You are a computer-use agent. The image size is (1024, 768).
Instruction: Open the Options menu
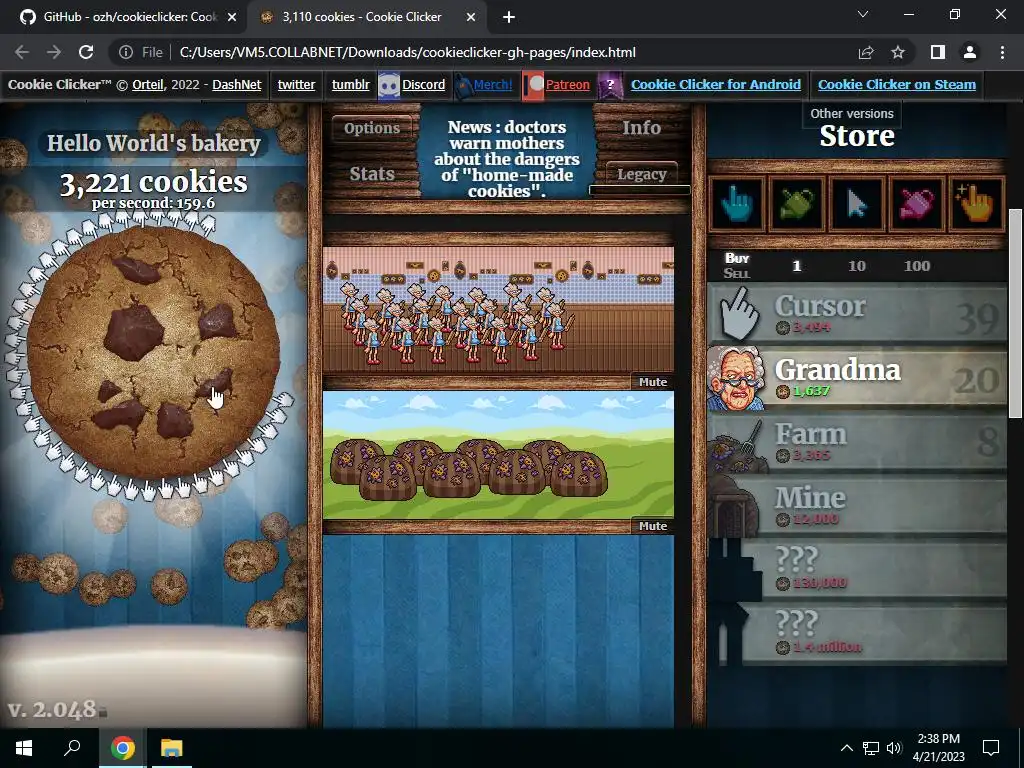[x=372, y=128]
